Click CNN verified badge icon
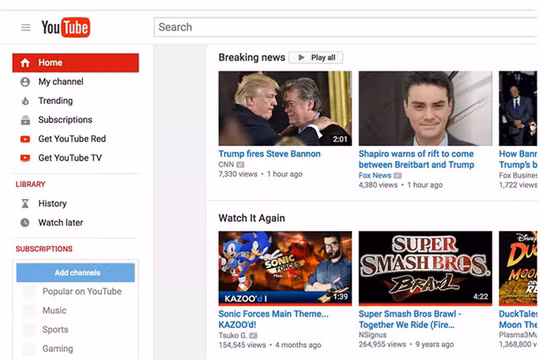Image resolution: width=540 pixels, height=360 pixels. [240, 165]
